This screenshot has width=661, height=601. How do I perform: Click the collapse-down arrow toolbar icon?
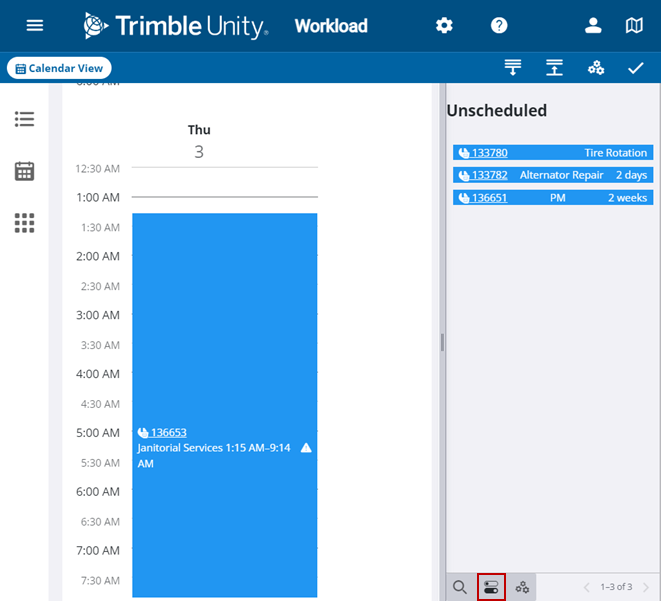513,68
